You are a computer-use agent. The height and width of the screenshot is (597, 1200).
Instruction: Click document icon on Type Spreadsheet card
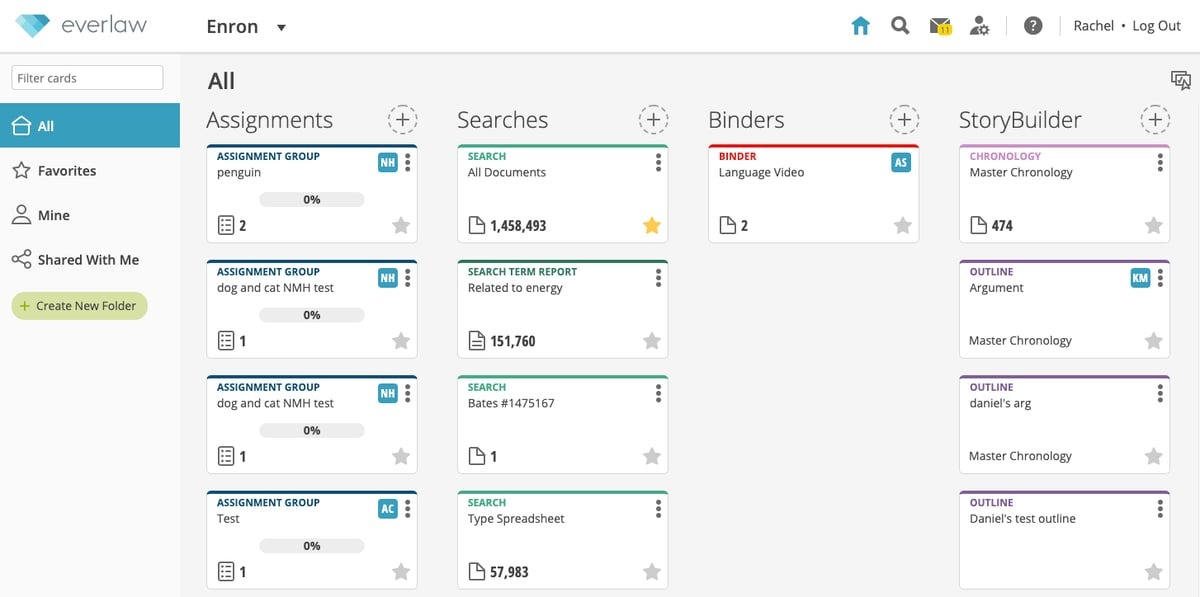(477, 572)
